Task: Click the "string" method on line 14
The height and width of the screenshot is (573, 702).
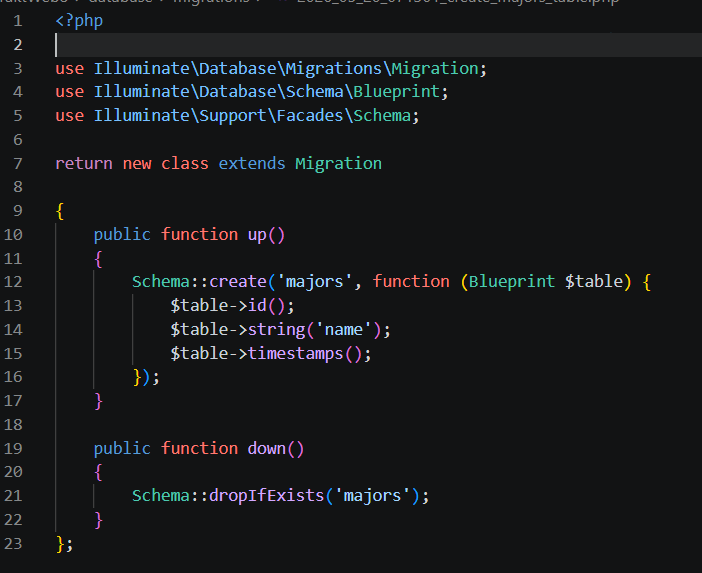Action: click(x=276, y=329)
